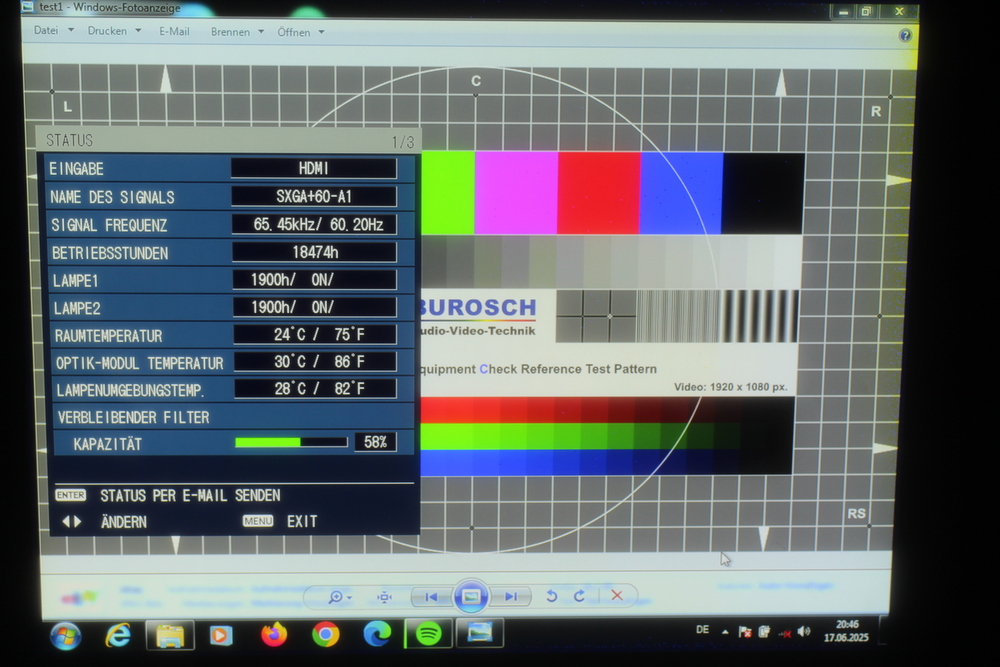Viewport: 1000px width, 667px height.
Task: Launch Google Chrome from the taskbar
Action: [325, 634]
